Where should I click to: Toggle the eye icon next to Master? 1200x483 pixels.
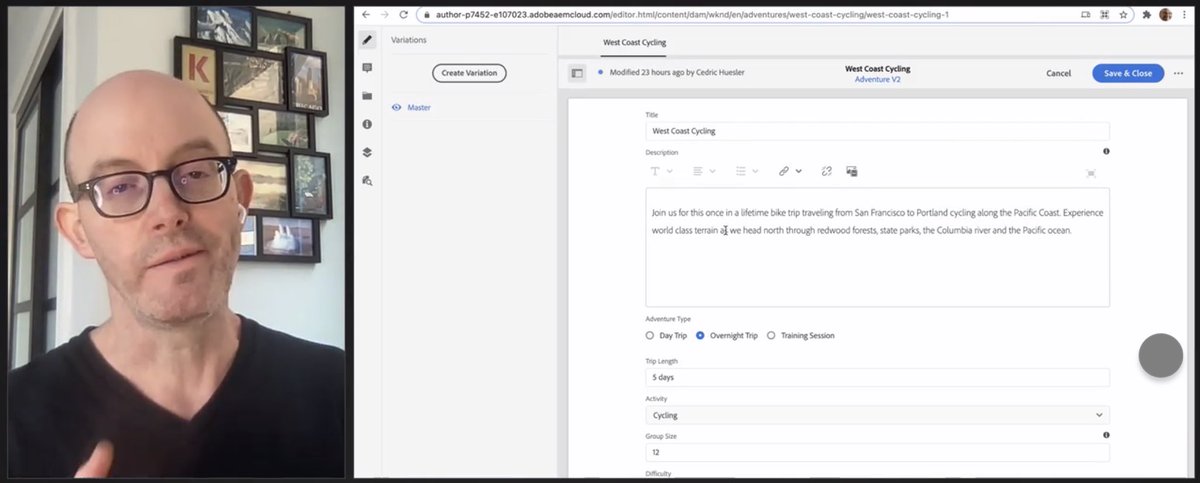396,107
